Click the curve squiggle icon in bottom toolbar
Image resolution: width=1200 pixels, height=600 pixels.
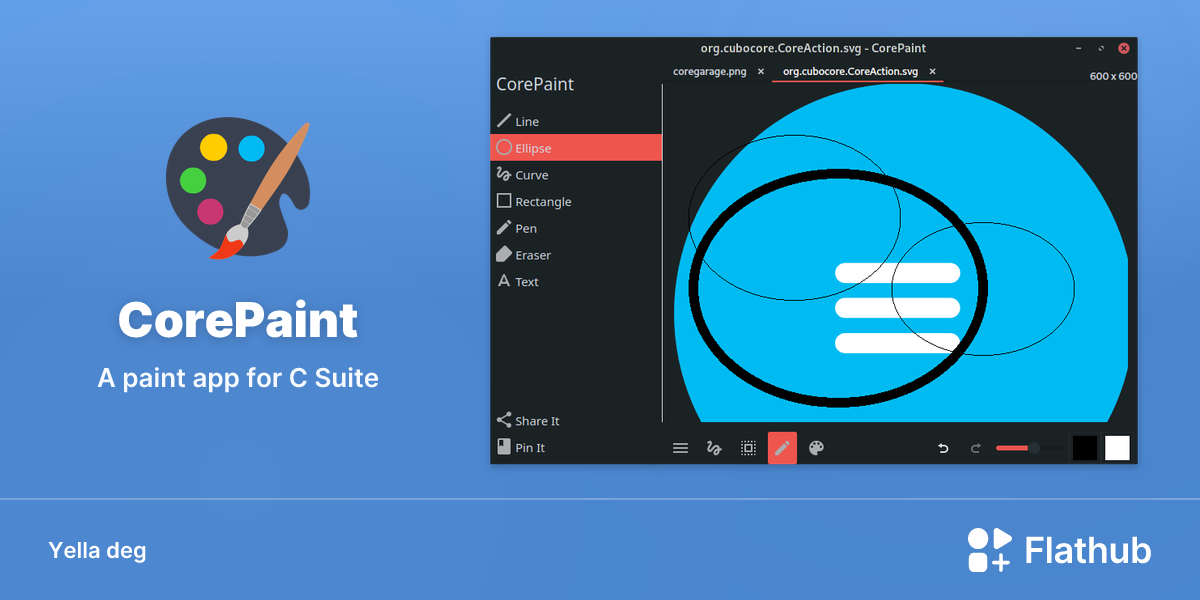coord(714,448)
